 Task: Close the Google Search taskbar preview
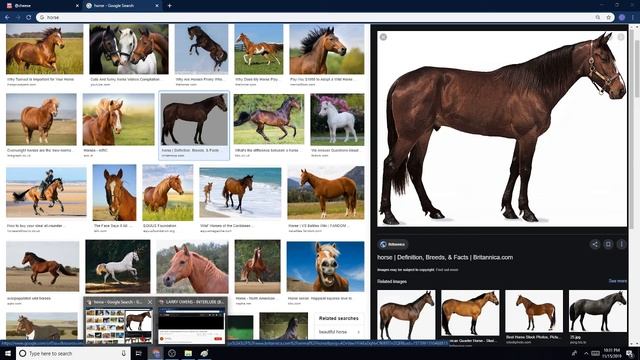tap(150, 302)
